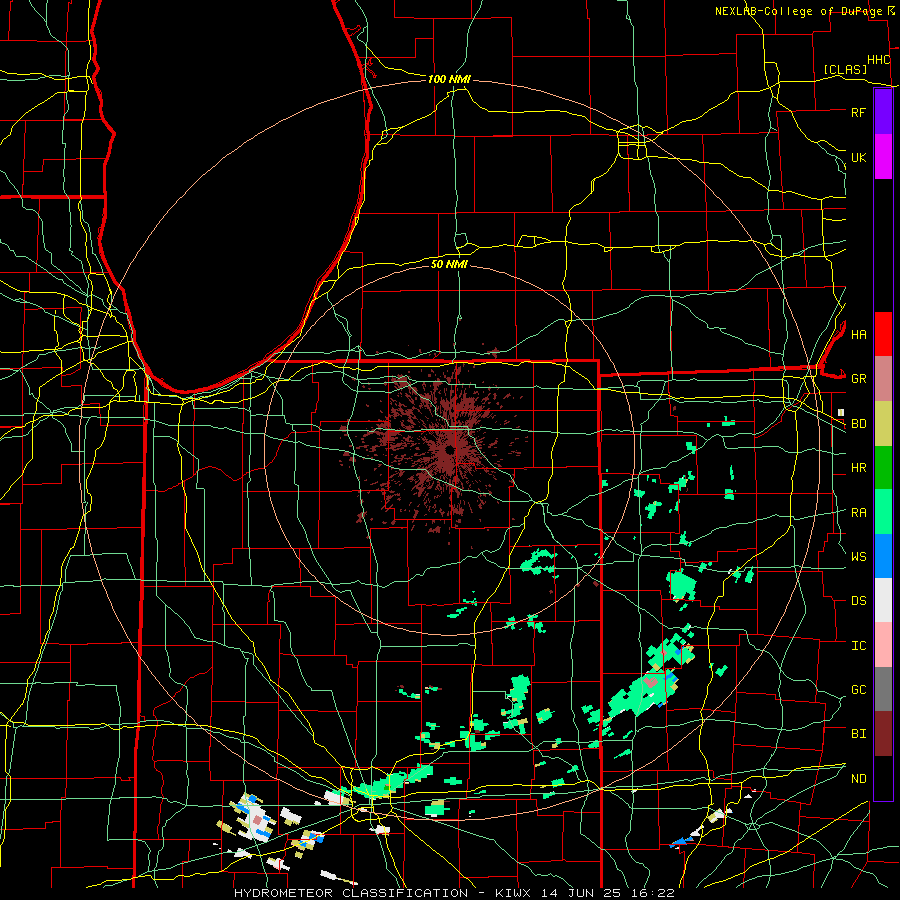Click the blue WS legend color block

click(883, 556)
